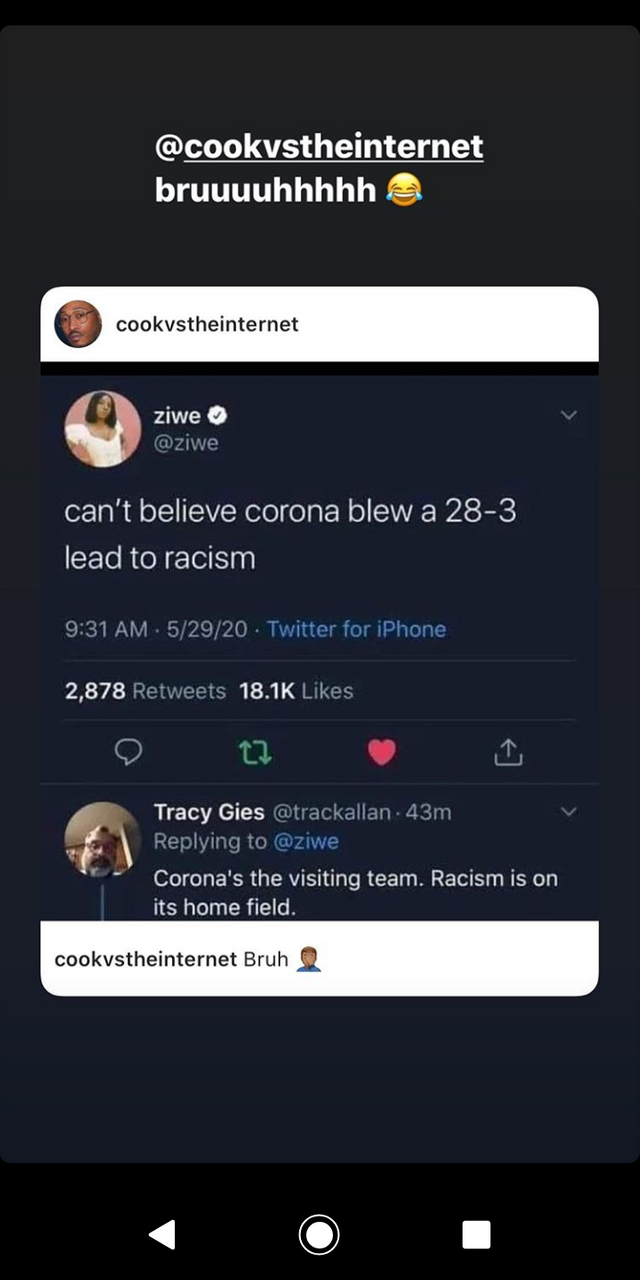The image size is (640, 1280).
Task: Open Android recent apps square button
Action: (476, 1234)
